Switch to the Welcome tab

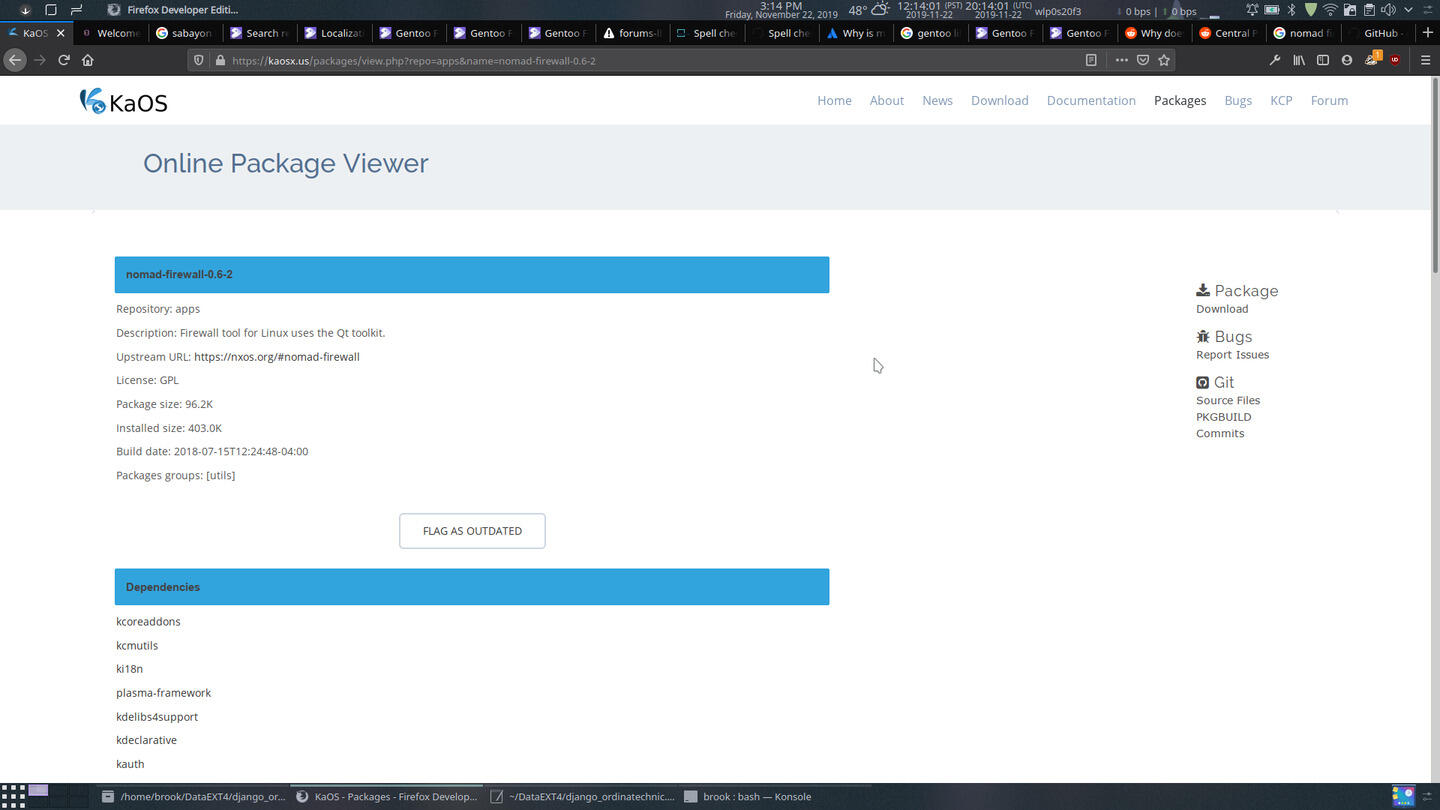110,33
